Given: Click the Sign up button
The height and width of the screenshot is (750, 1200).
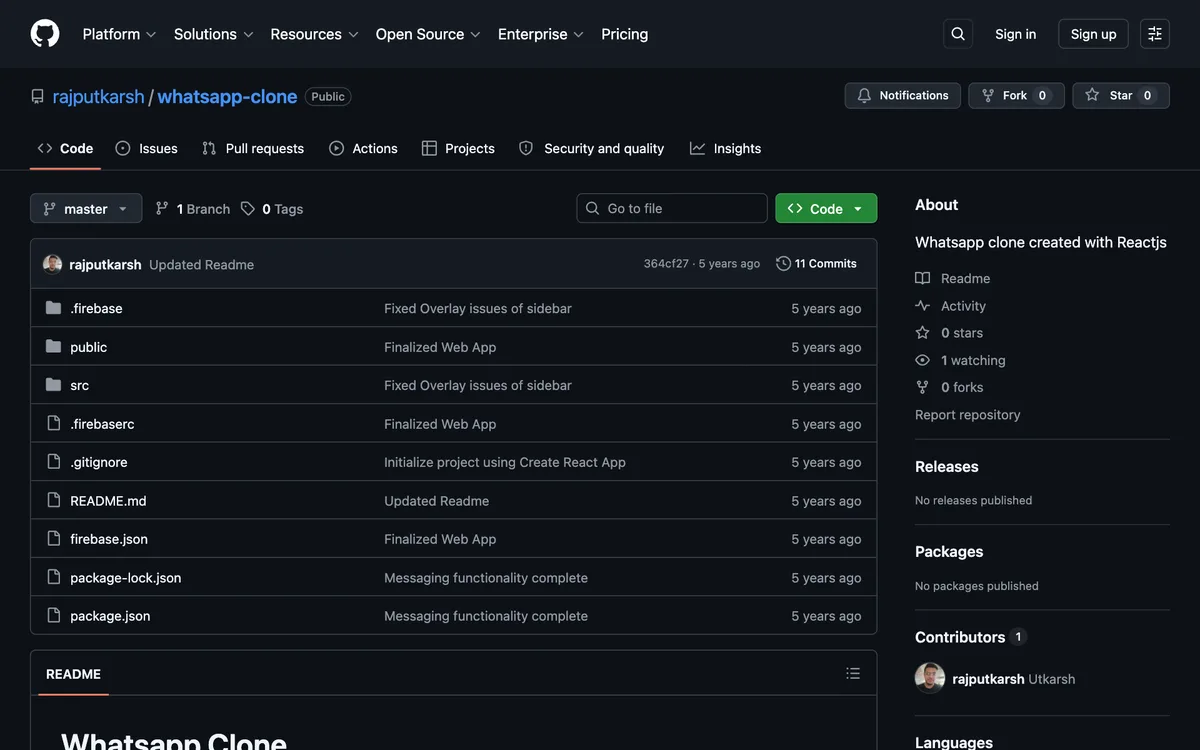Looking at the screenshot, I should coord(1093,34).
